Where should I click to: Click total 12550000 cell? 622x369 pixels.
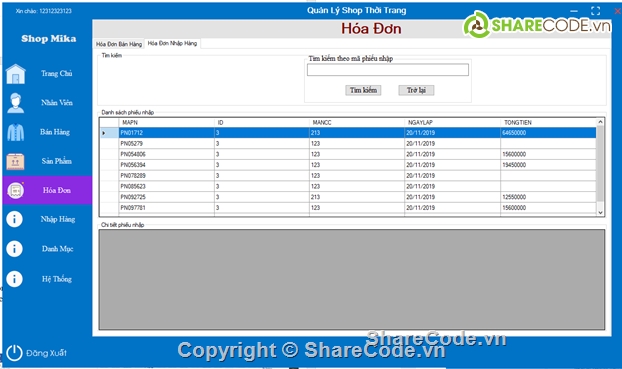point(548,197)
